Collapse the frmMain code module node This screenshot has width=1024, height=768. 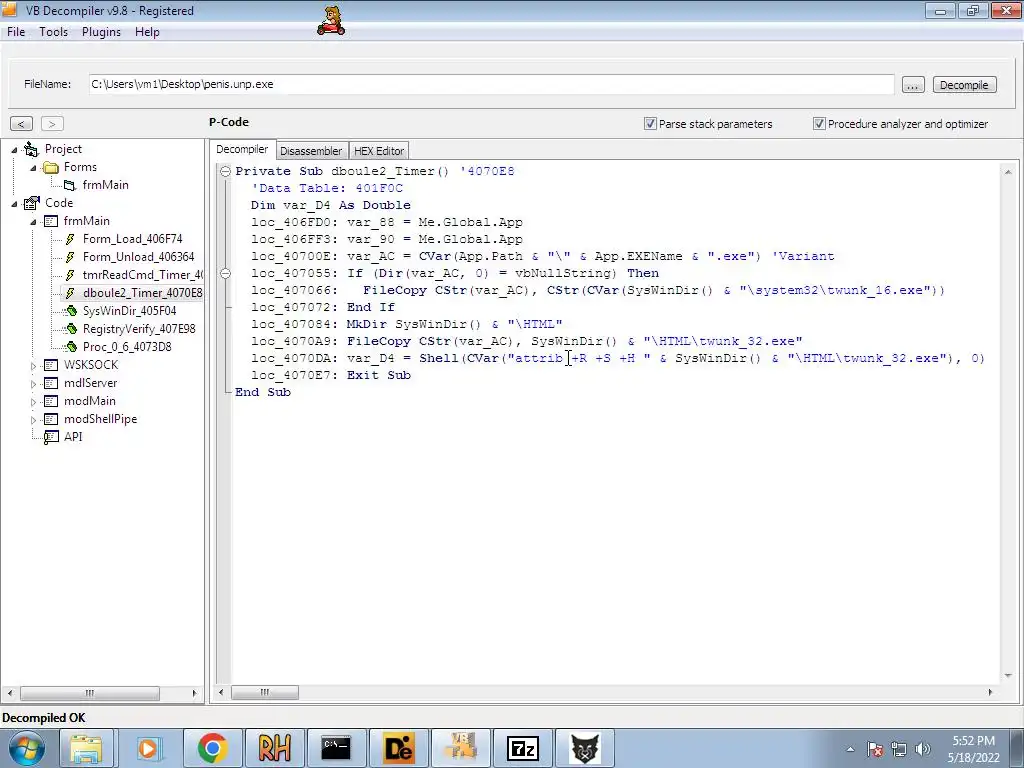click(33, 222)
